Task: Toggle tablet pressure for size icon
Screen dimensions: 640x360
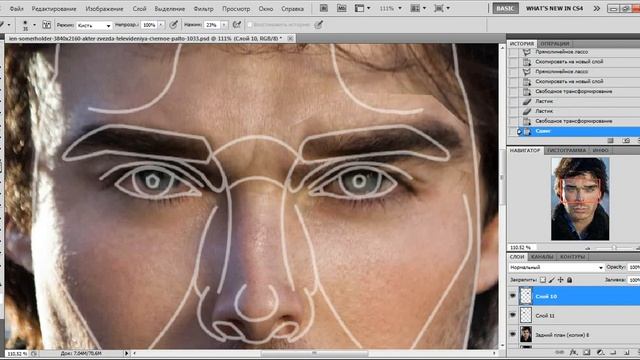Action: coord(318,25)
